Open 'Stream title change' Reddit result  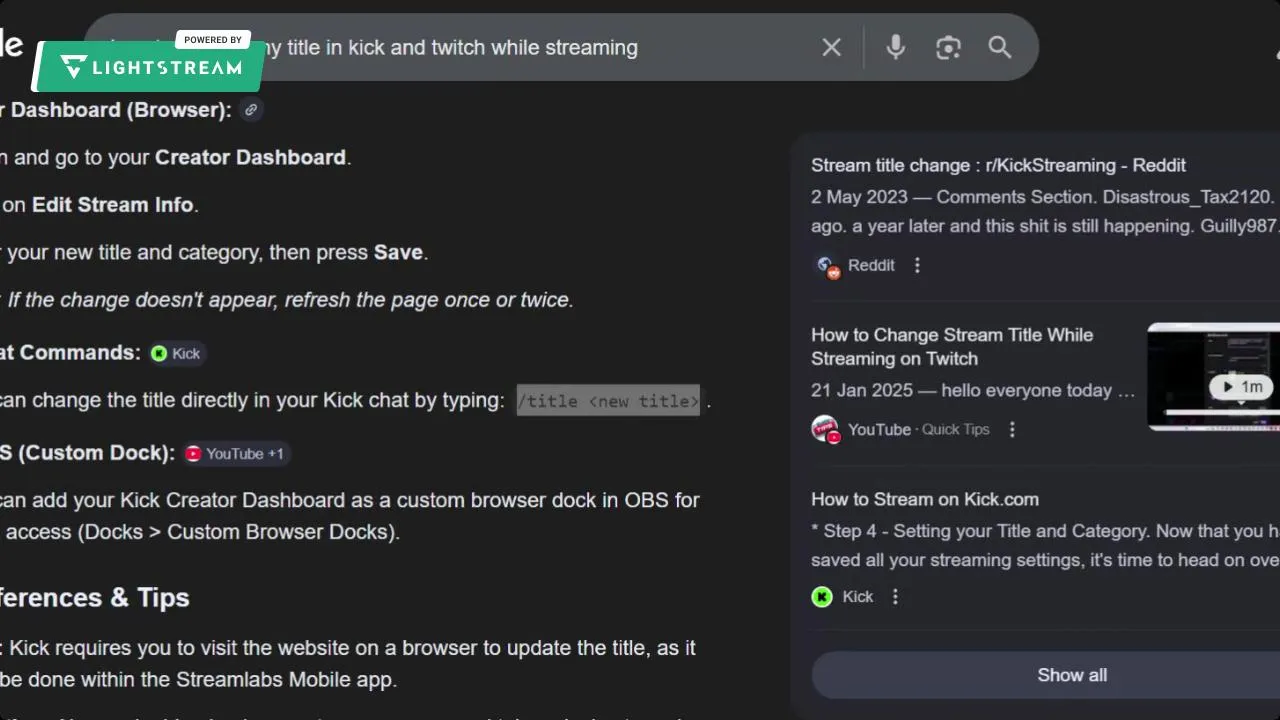(x=998, y=165)
